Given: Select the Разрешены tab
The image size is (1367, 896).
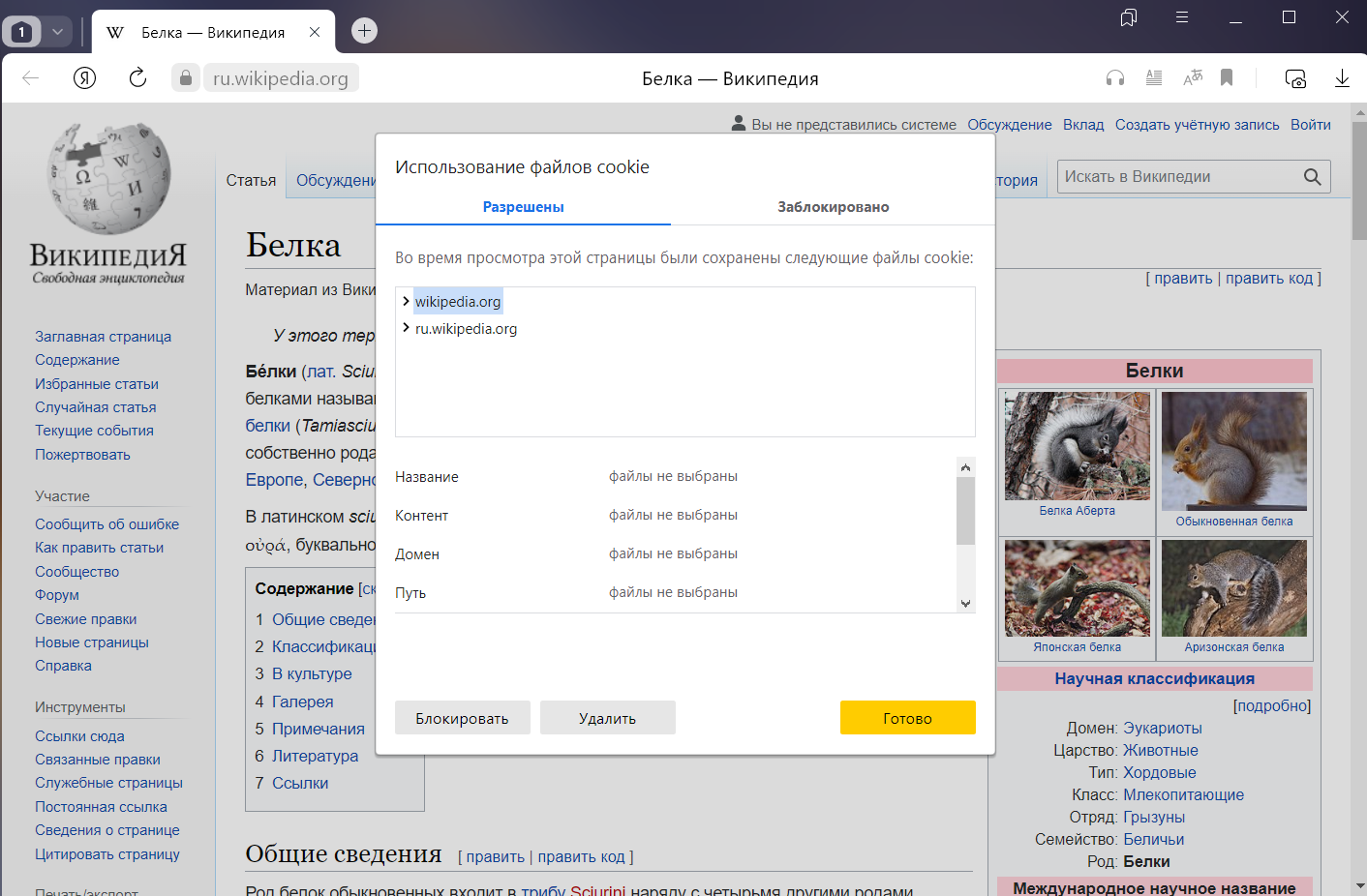Looking at the screenshot, I should [x=523, y=207].
